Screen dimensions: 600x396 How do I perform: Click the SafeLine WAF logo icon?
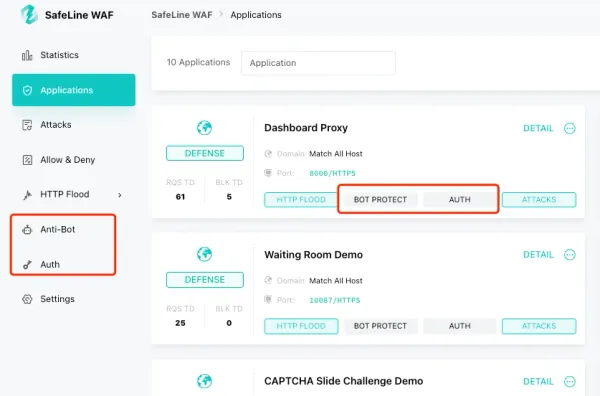(29, 15)
